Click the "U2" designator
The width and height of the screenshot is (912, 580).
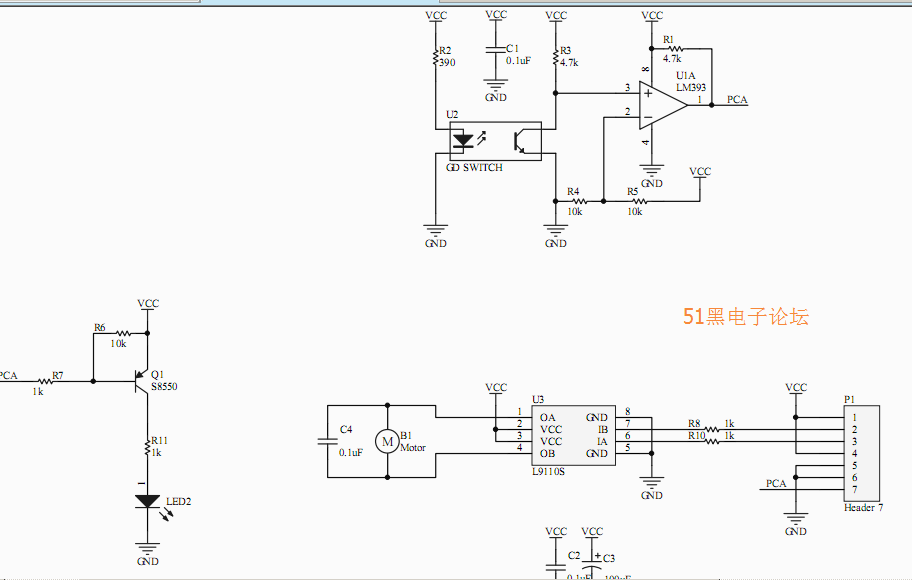coord(452,115)
